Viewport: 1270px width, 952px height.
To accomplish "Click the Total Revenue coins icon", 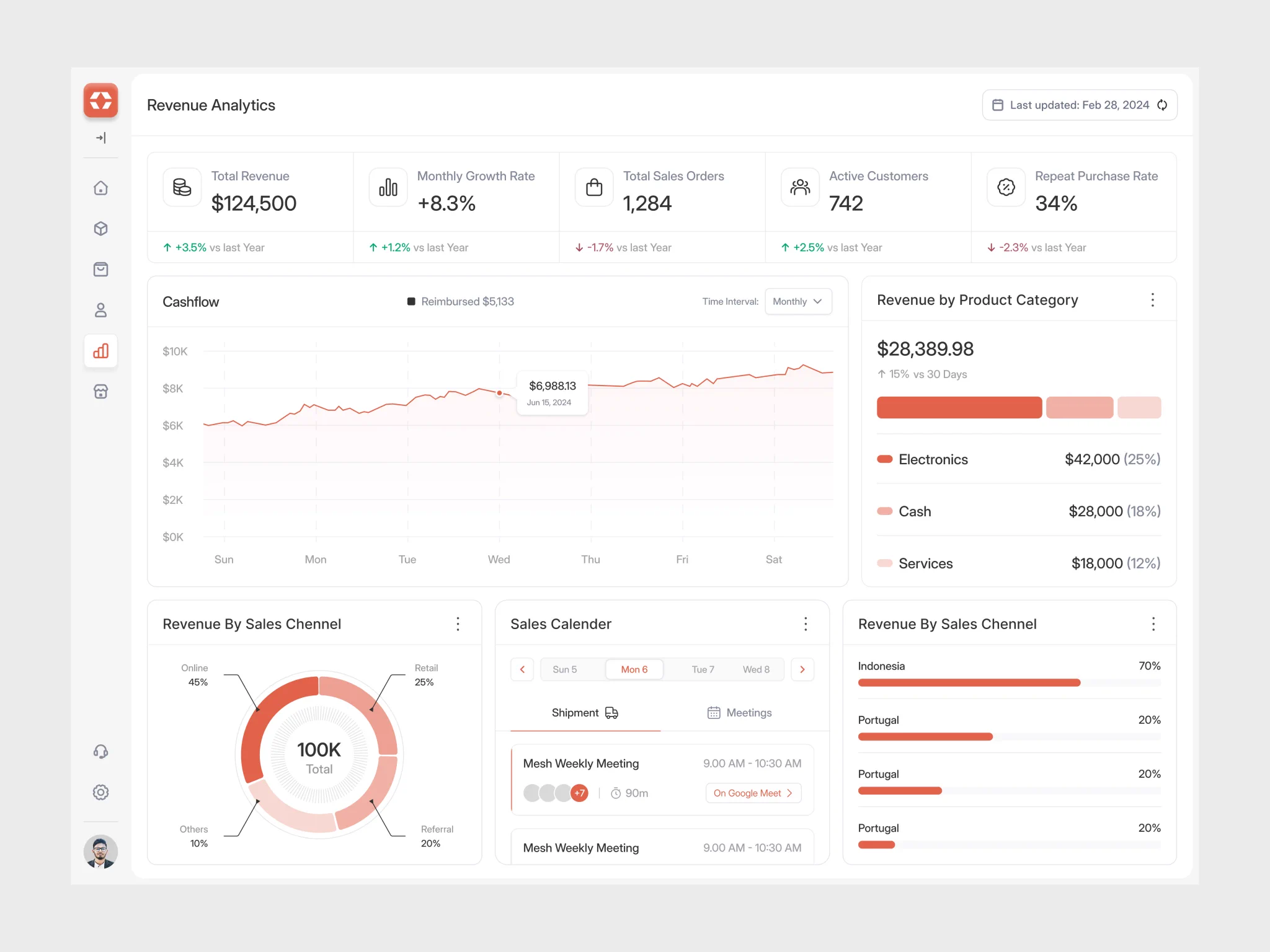I will click(x=182, y=187).
